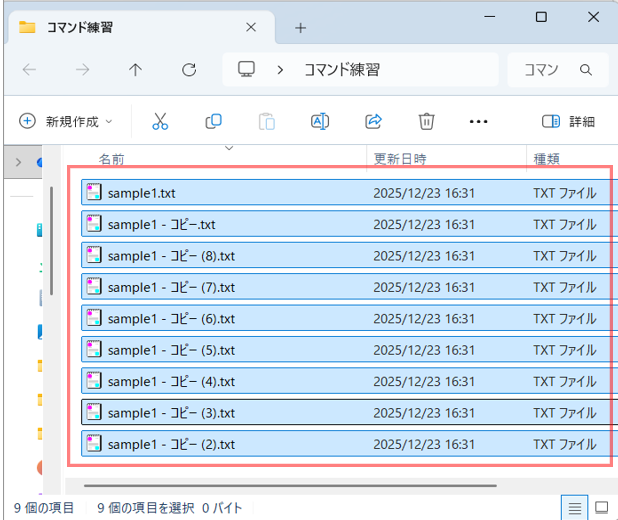Sort files by 更新日時 column header
This screenshot has height=520, width=618.
pyautogui.click(x=400, y=159)
